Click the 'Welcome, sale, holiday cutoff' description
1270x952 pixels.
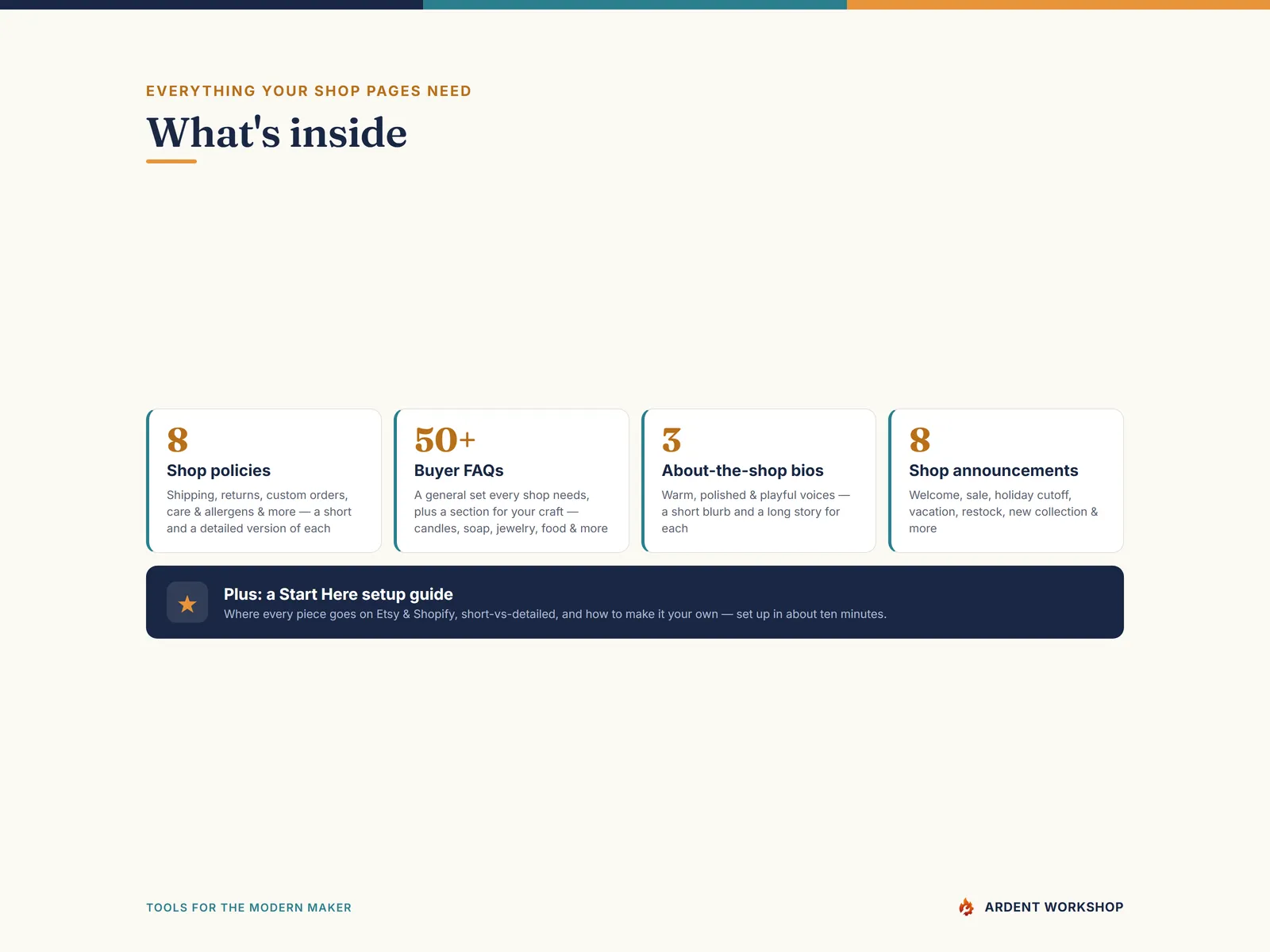[1003, 512]
